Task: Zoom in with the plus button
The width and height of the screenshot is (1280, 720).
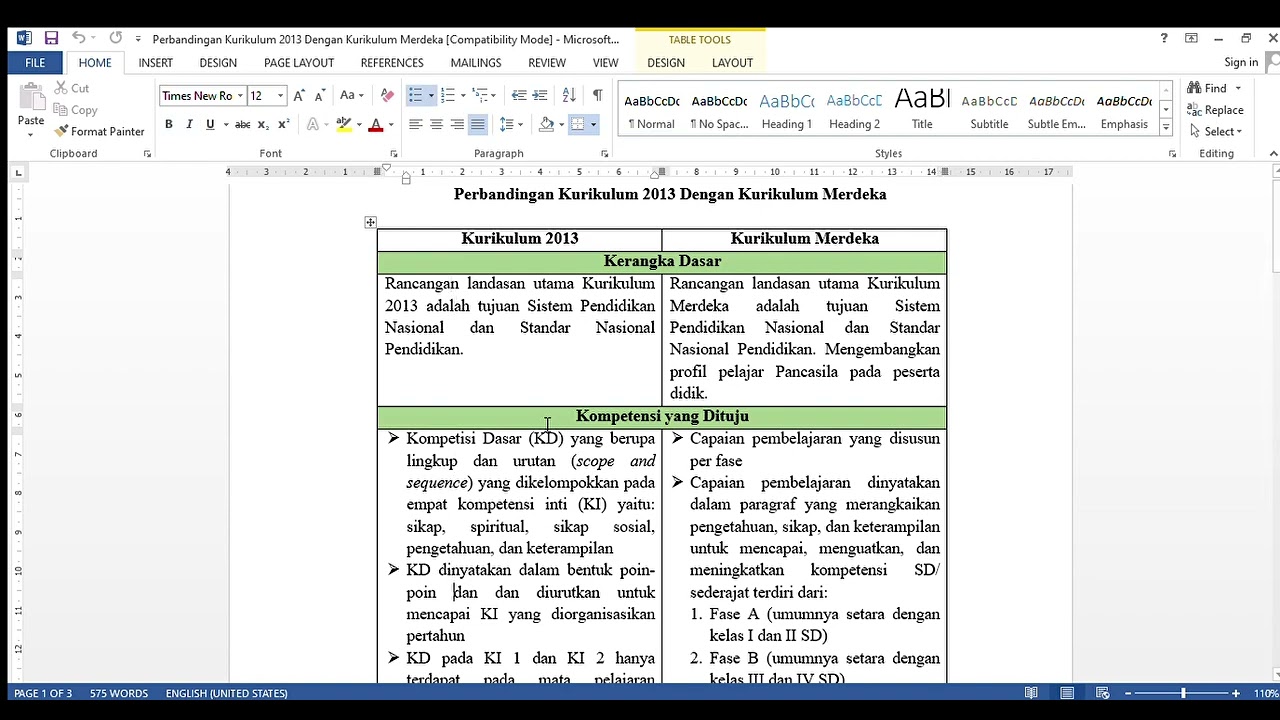Action: (x=1236, y=693)
